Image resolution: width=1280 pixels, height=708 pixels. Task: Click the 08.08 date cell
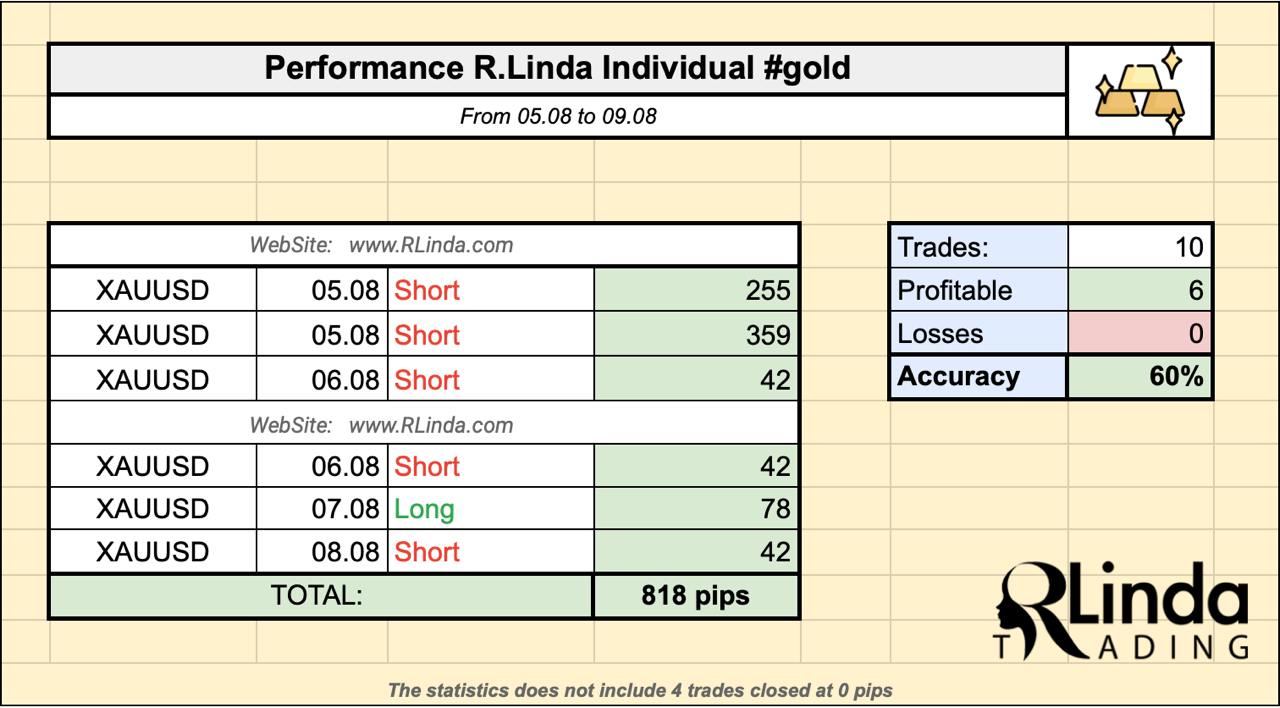pos(322,552)
